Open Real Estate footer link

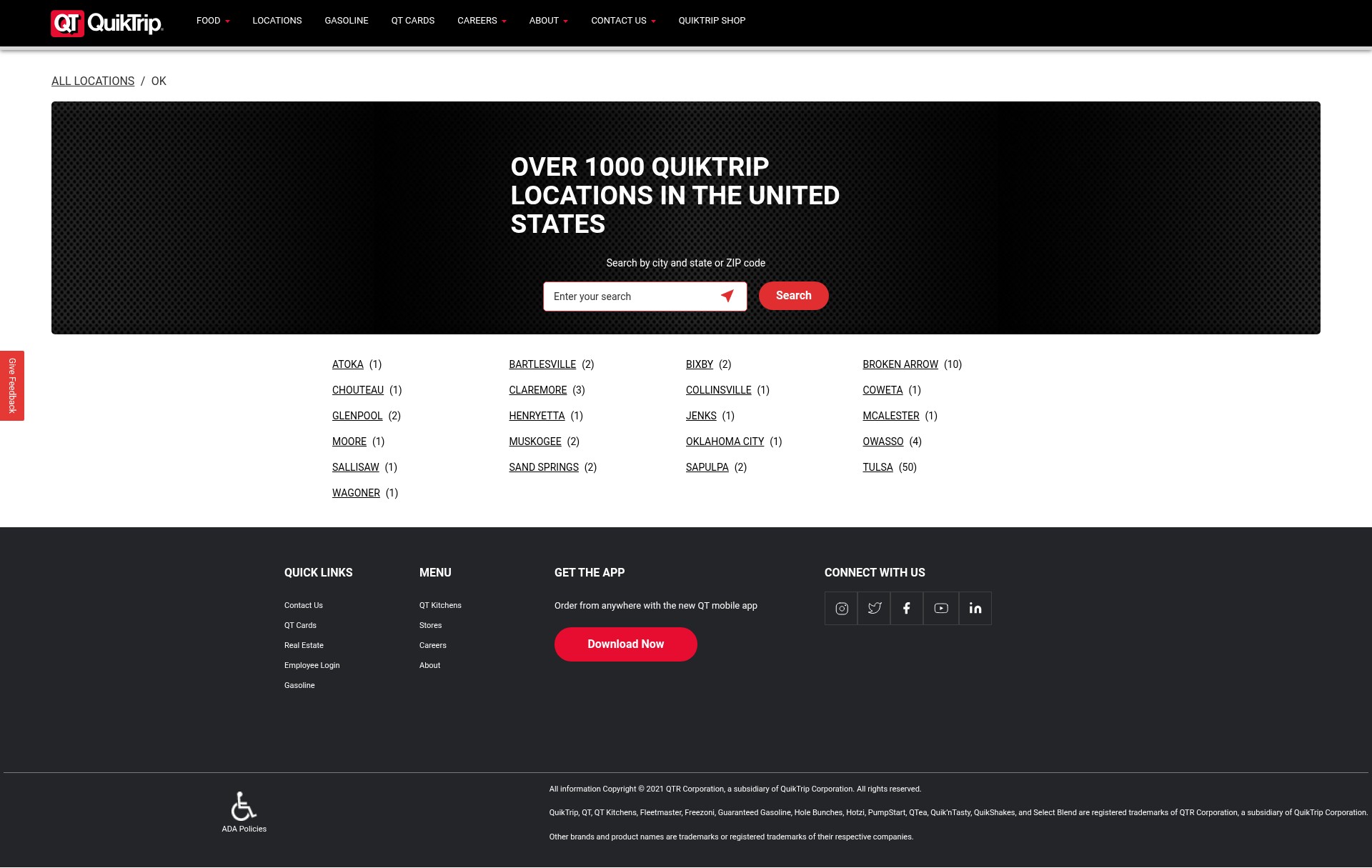(304, 645)
